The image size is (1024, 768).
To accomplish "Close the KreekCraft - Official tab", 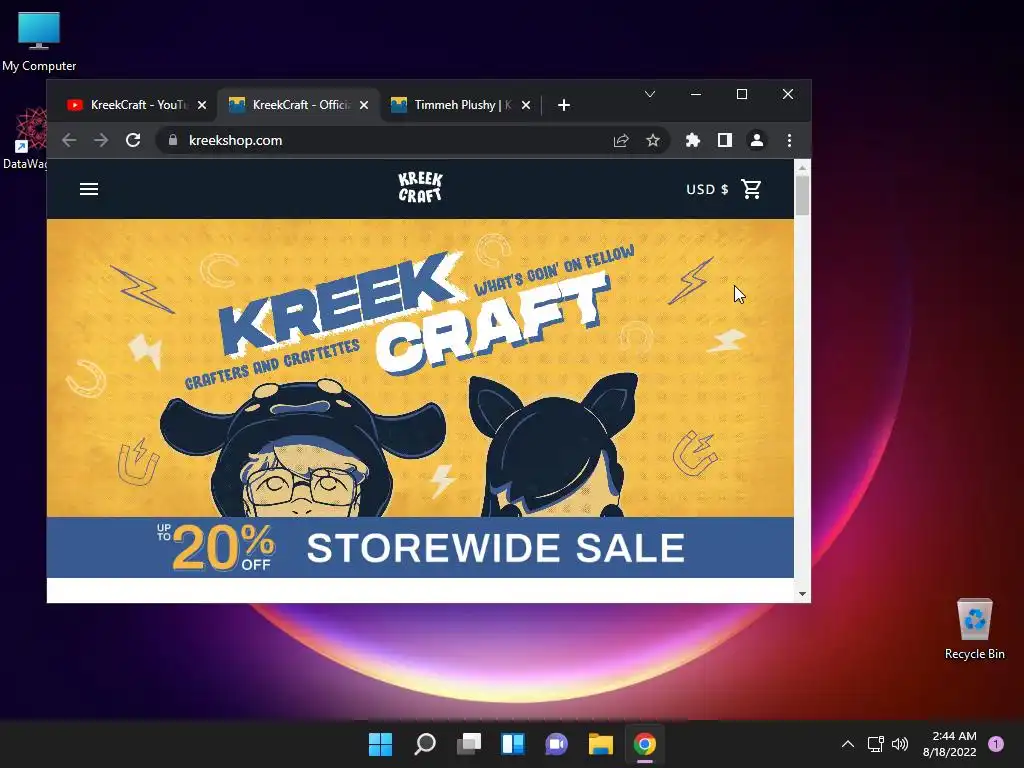I will tap(364, 105).
